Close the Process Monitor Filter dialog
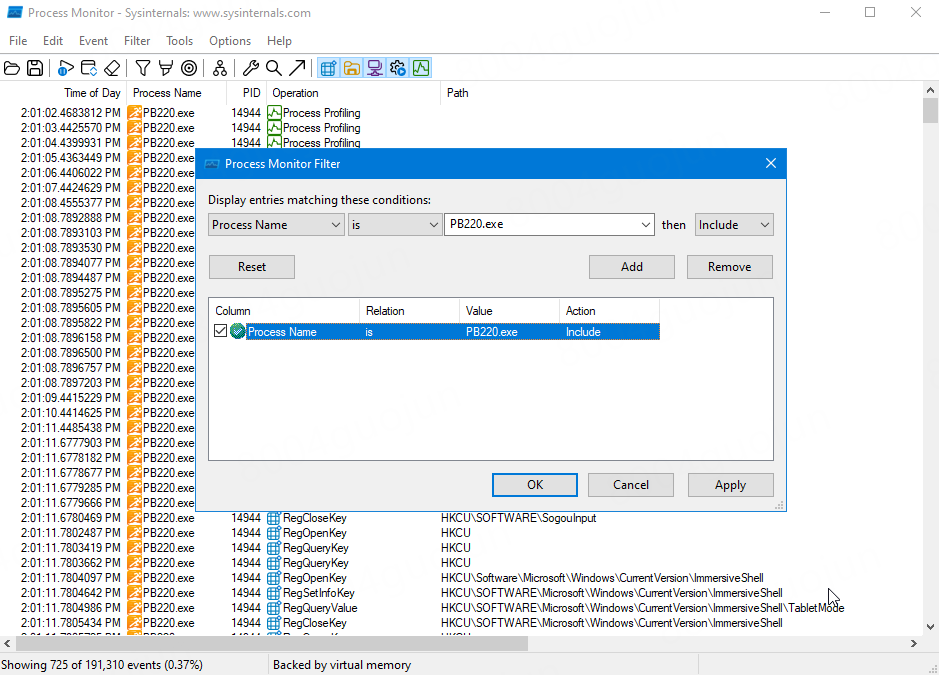 click(x=771, y=164)
